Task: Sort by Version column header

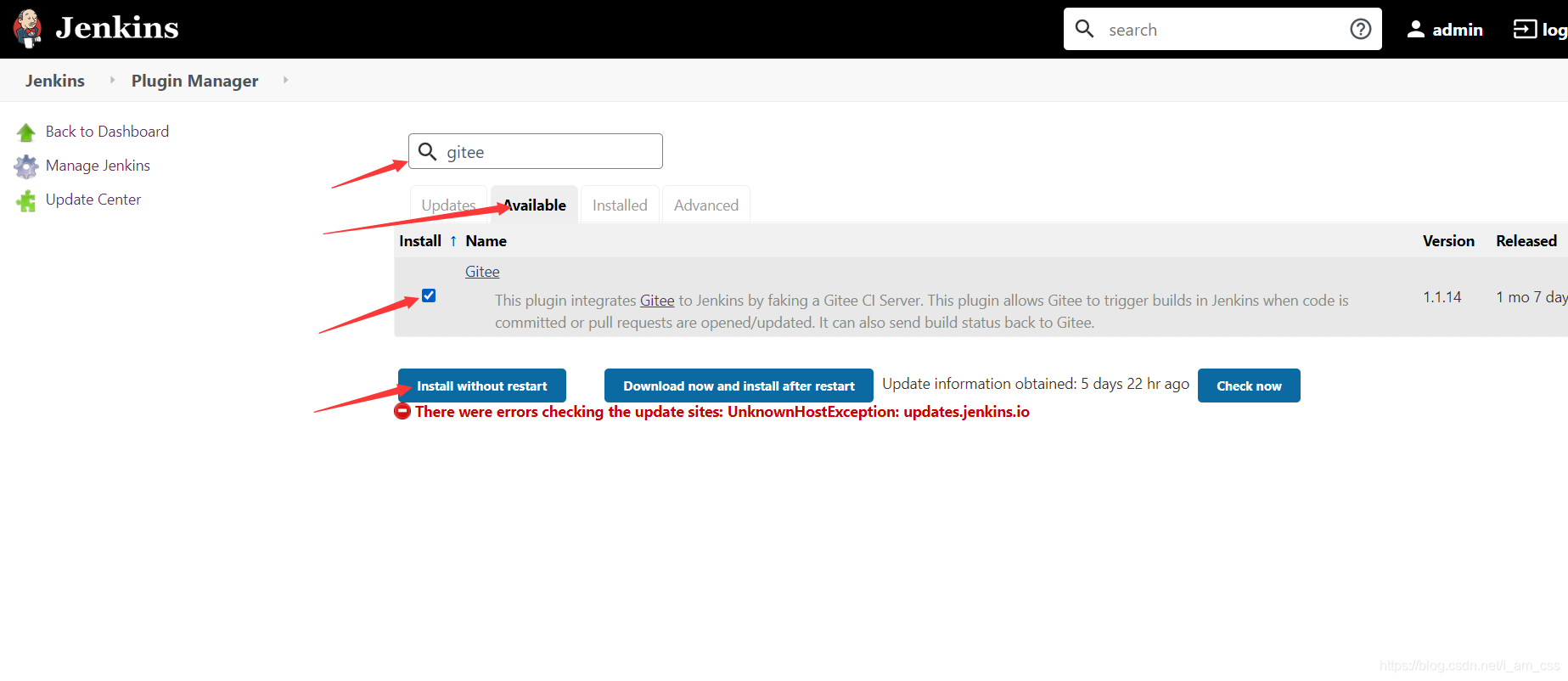Action: 1448,241
